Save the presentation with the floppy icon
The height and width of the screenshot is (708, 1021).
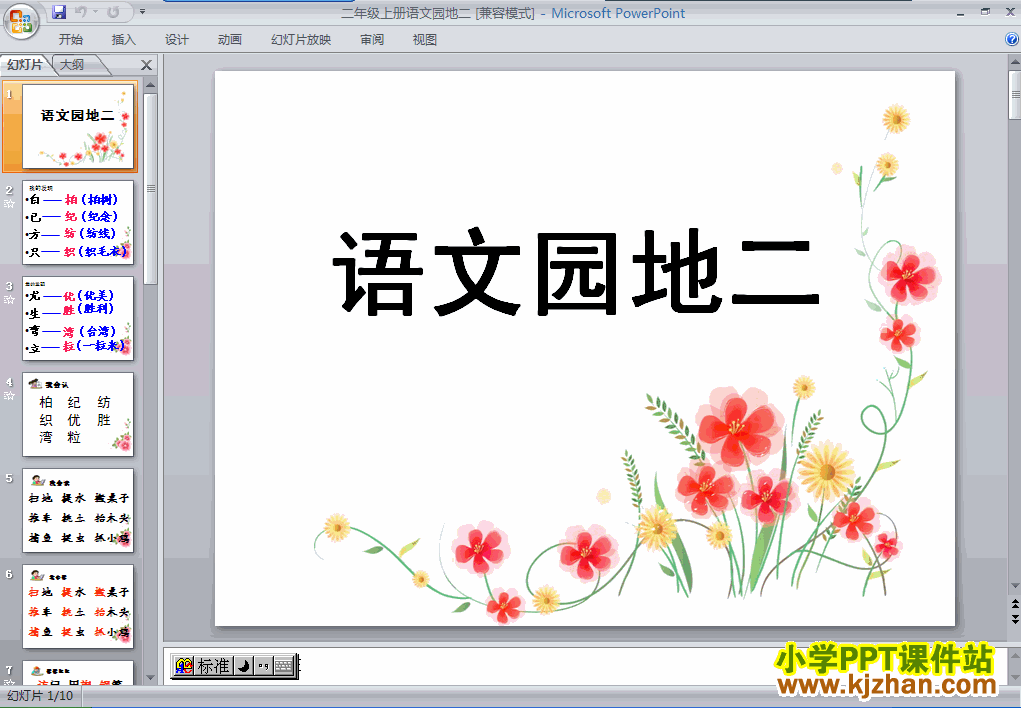point(59,12)
